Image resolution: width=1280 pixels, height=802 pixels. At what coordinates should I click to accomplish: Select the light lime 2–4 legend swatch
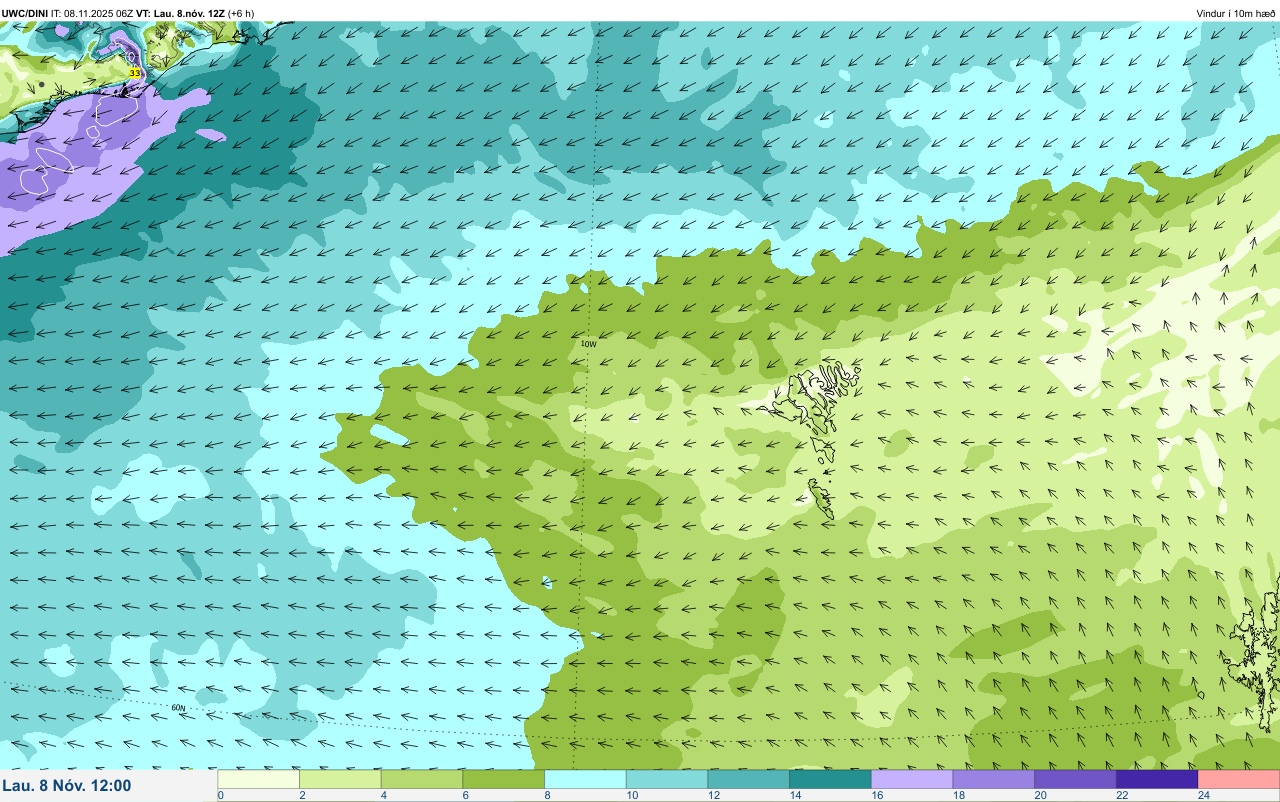coord(341,779)
